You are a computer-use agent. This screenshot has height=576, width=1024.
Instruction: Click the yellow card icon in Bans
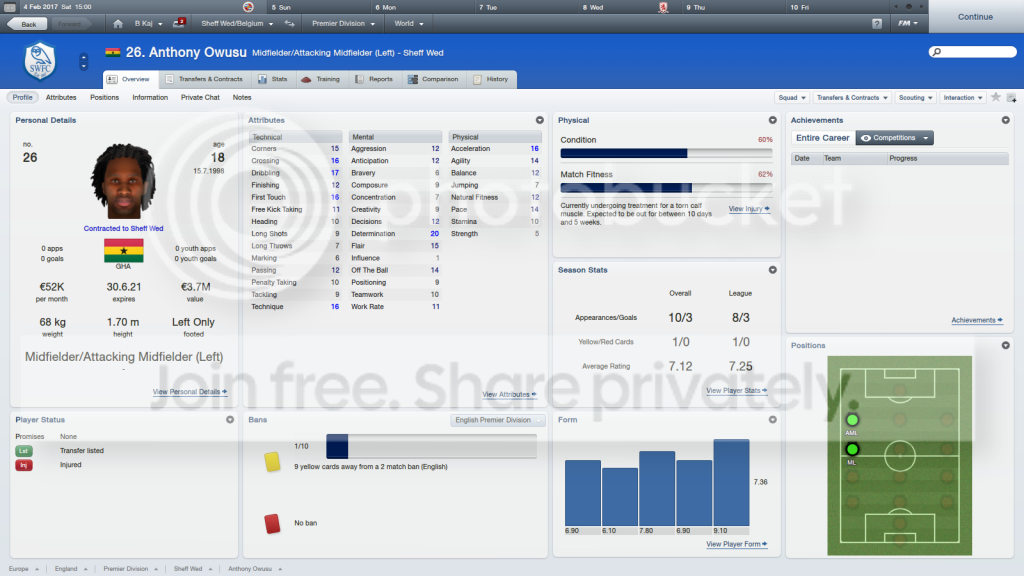tap(272, 462)
